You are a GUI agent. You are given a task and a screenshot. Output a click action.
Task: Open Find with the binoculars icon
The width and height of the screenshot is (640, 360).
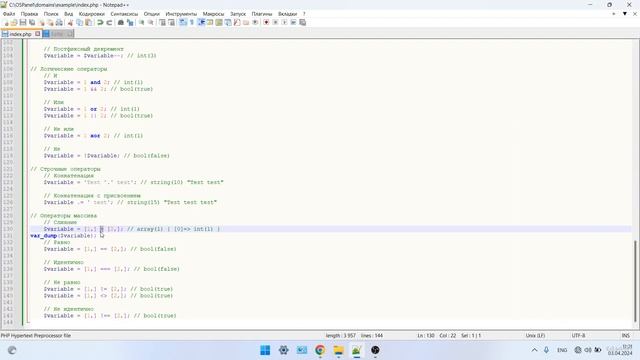121,22
